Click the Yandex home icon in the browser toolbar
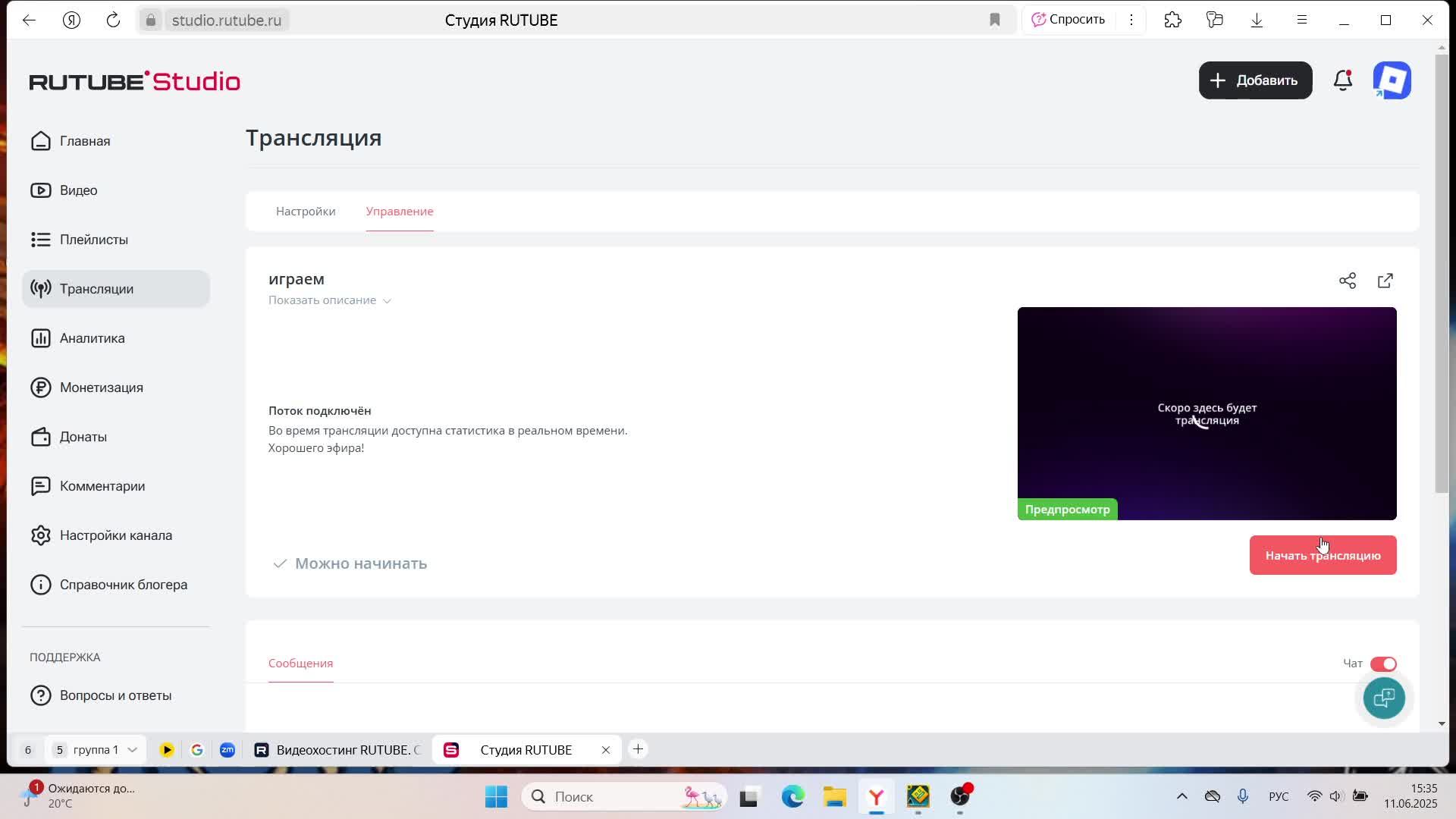The image size is (1456, 819). click(71, 20)
